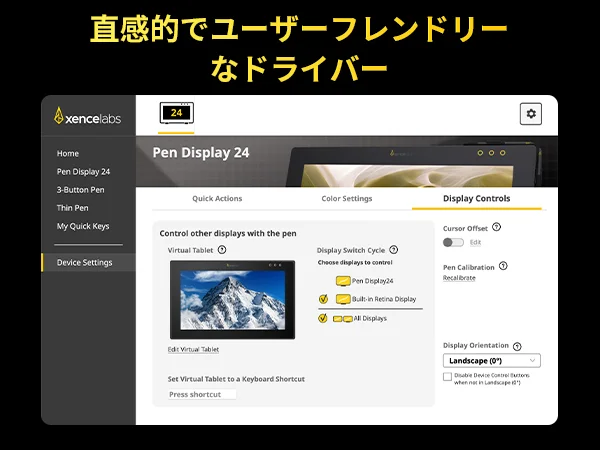Image resolution: width=600 pixels, height=450 pixels.
Task: Go to Home in the sidebar
Action: (68, 153)
